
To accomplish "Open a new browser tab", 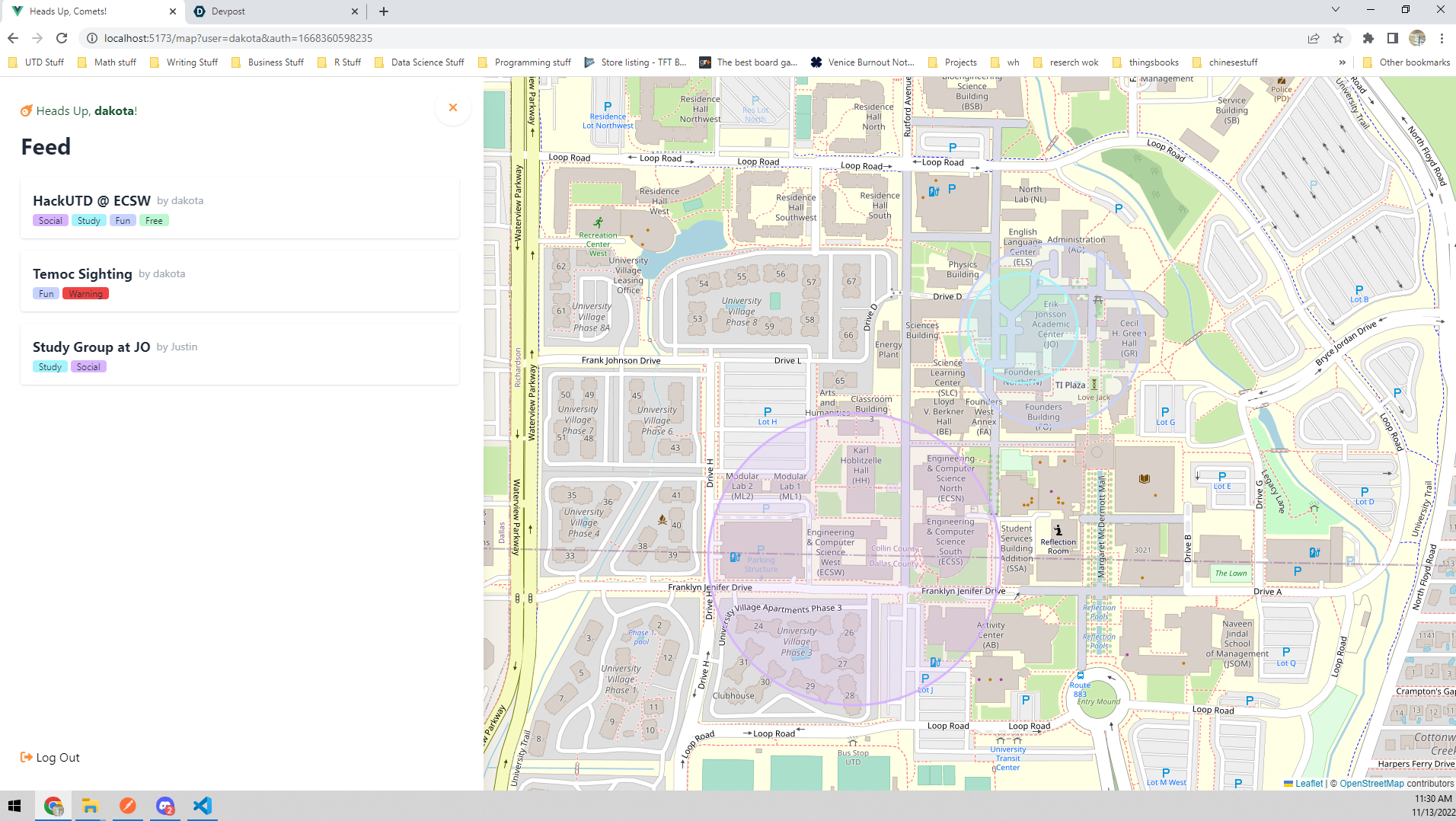I will coord(384,11).
